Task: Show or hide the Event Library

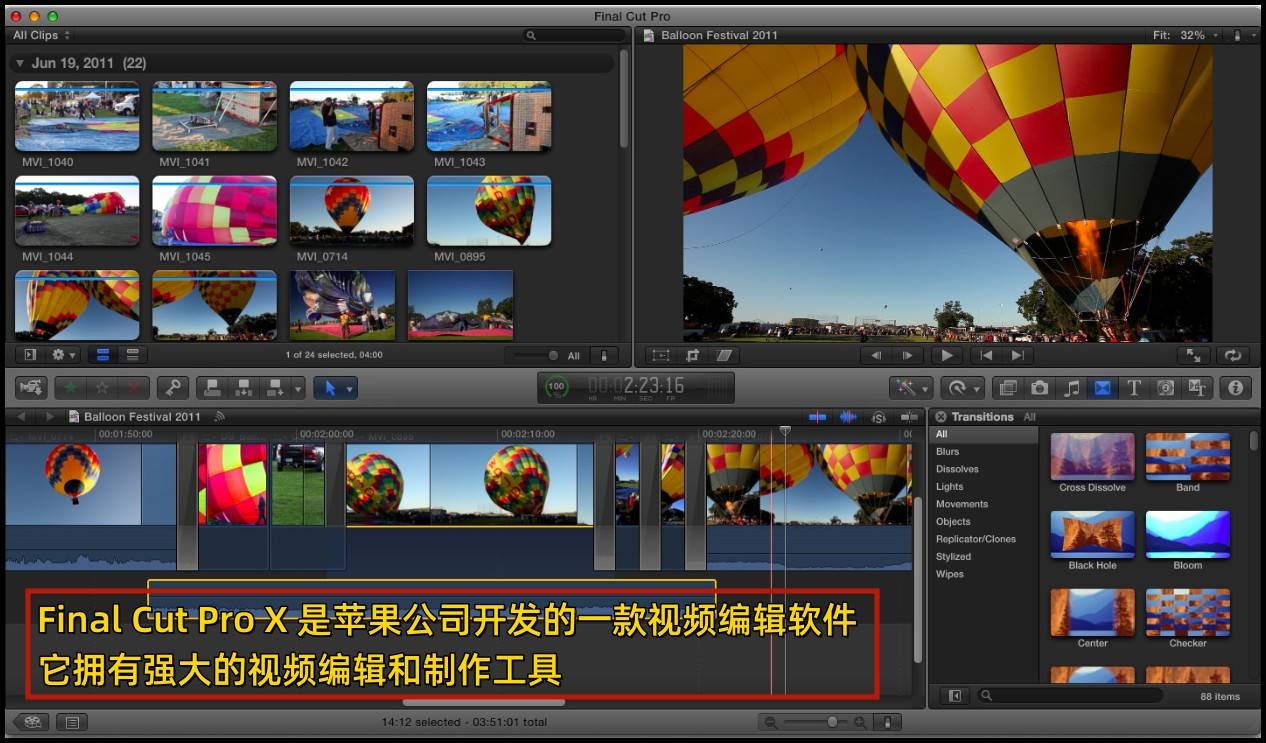Action: pos(30,354)
